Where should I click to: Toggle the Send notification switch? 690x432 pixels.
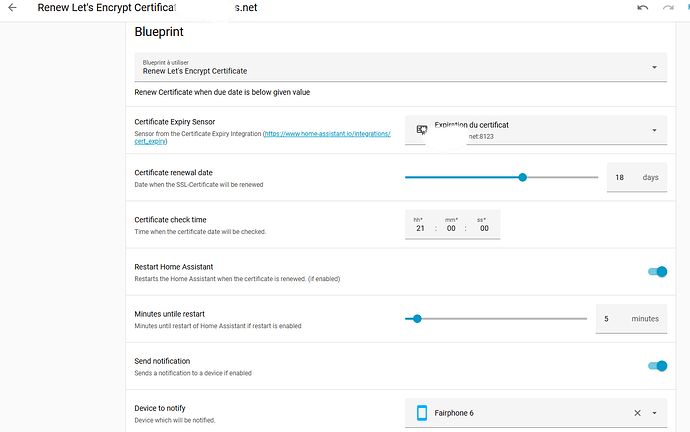pyautogui.click(x=657, y=366)
